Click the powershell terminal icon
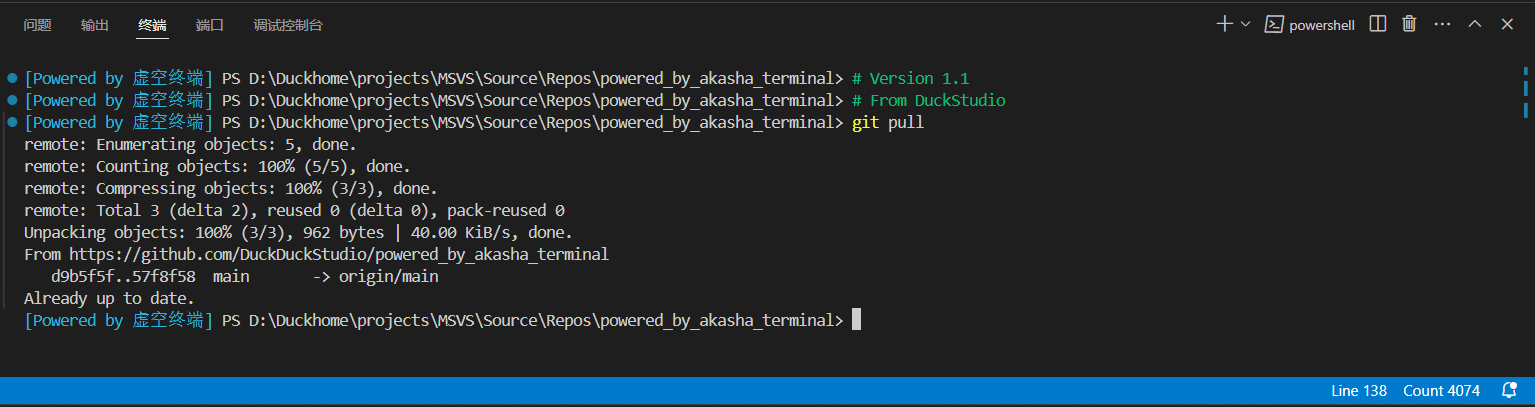The width and height of the screenshot is (1535, 407). click(x=1274, y=24)
